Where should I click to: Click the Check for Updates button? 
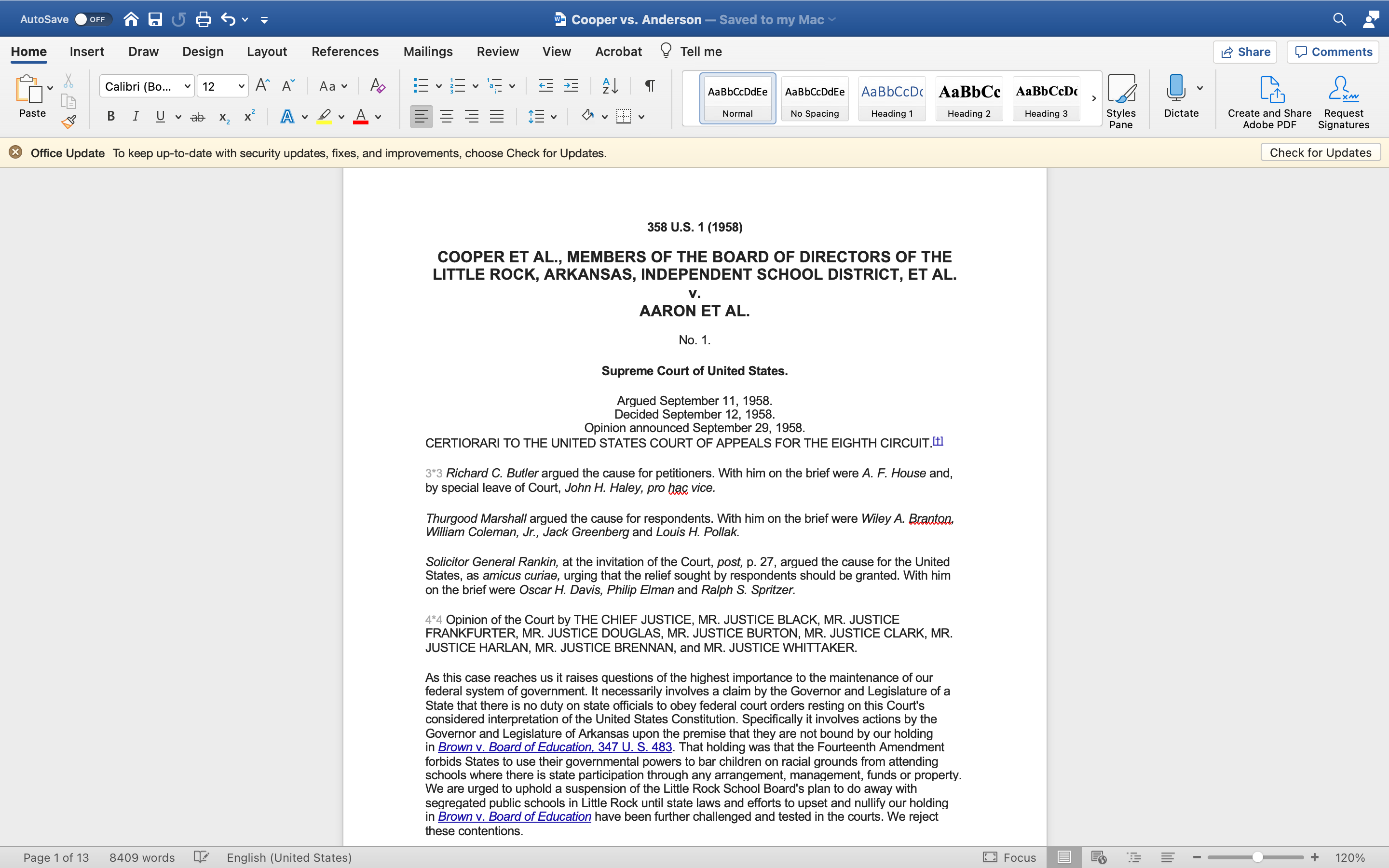pos(1320,152)
